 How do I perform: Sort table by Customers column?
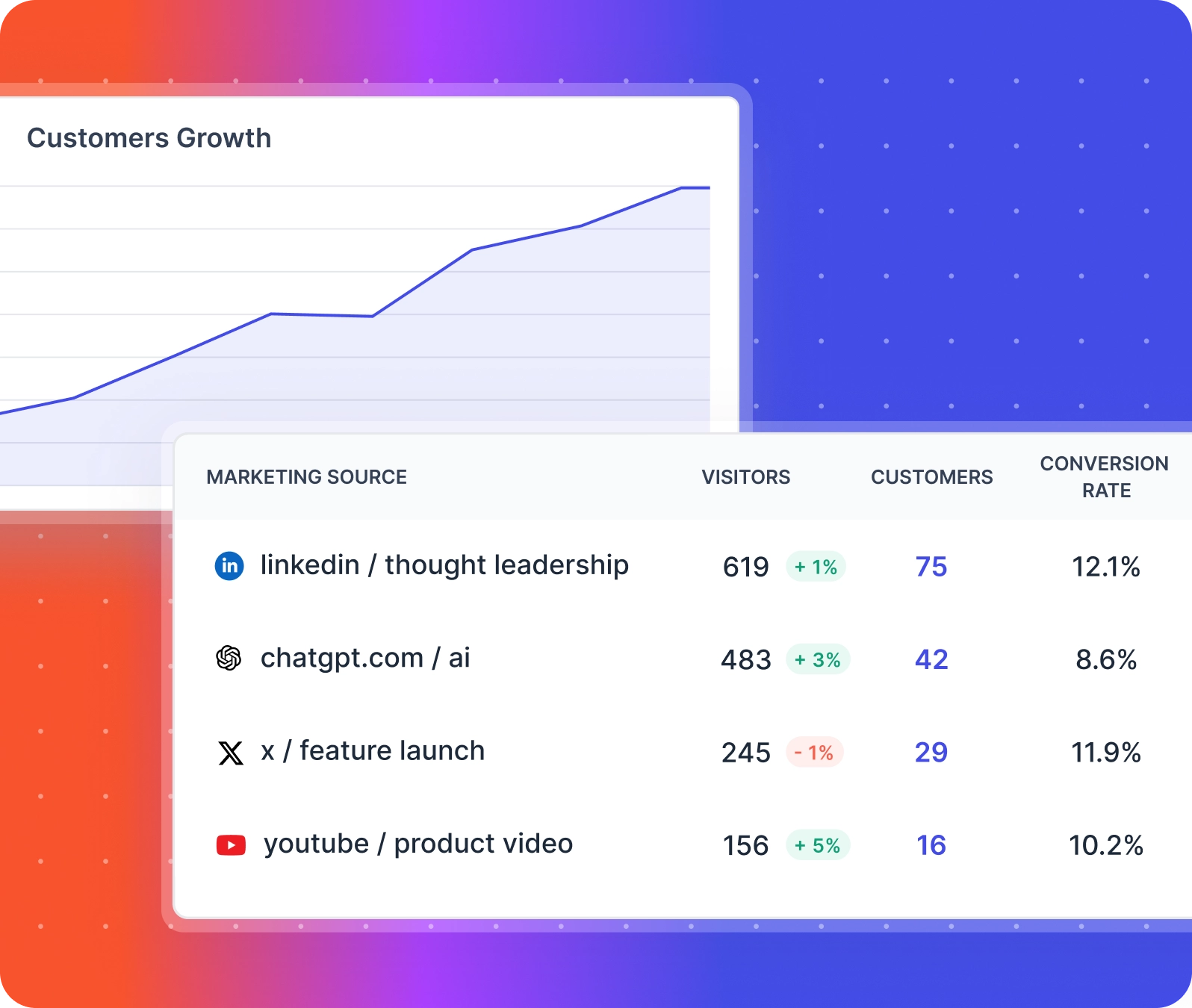pyautogui.click(x=931, y=477)
